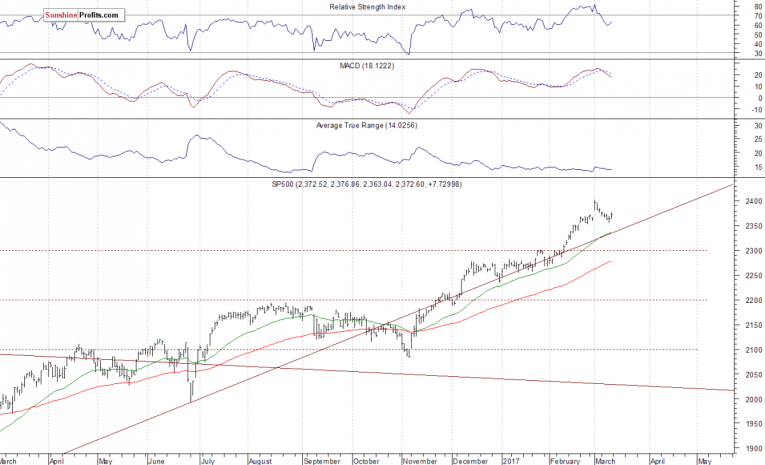Select December on the time axis
The height and width of the screenshot is (465, 765).
coord(467,460)
